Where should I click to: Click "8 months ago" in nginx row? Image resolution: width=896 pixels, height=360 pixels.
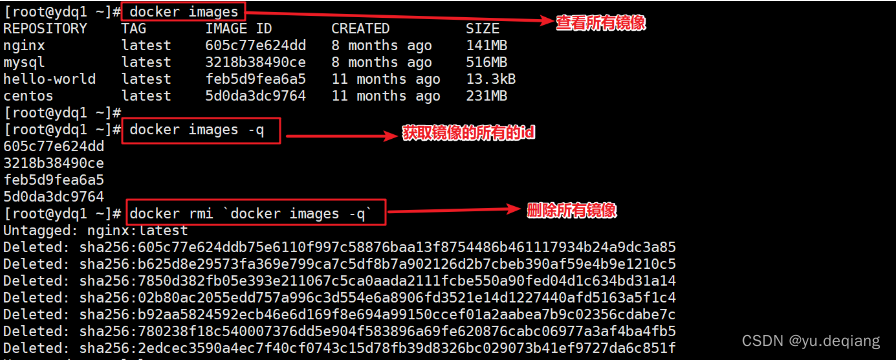coord(382,45)
